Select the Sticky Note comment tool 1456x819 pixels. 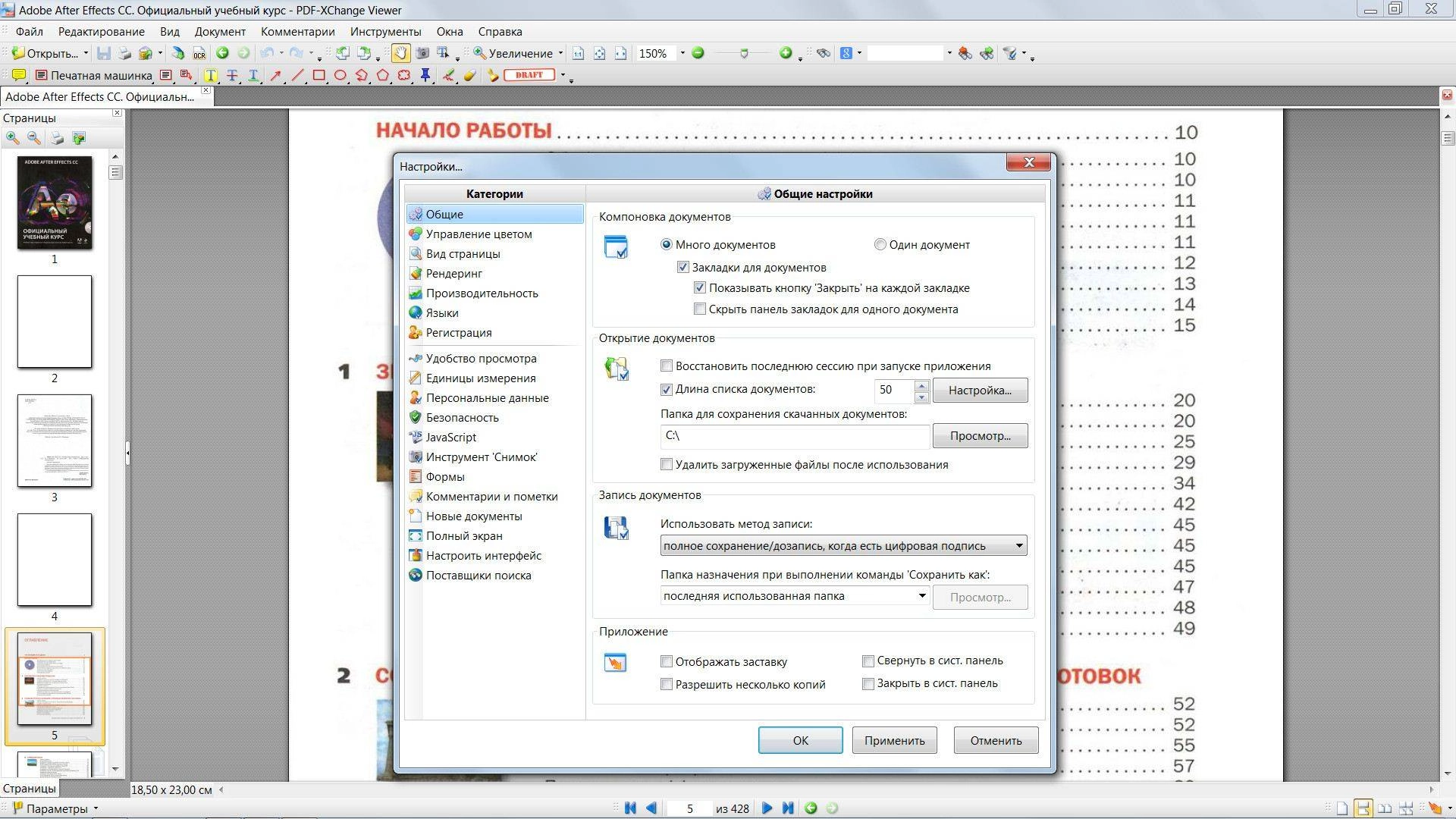(x=19, y=75)
